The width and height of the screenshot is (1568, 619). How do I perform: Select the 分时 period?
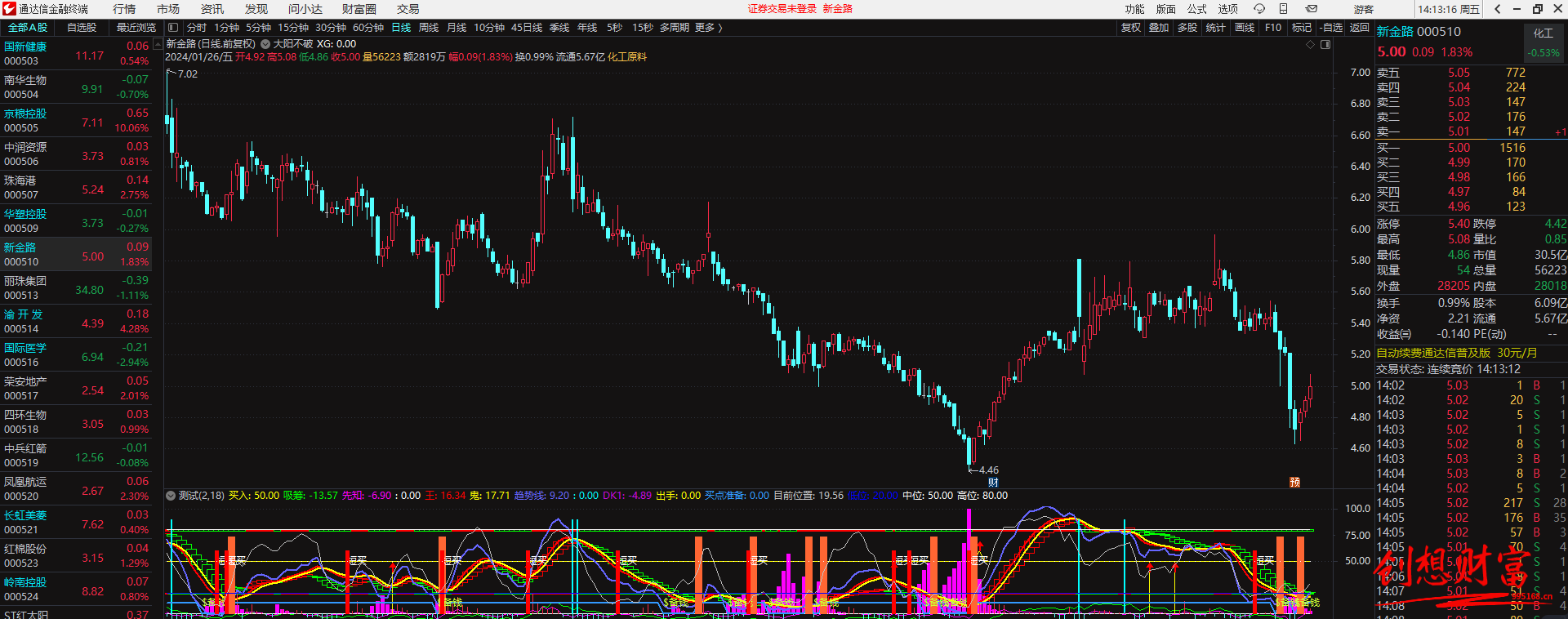coord(197,28)
